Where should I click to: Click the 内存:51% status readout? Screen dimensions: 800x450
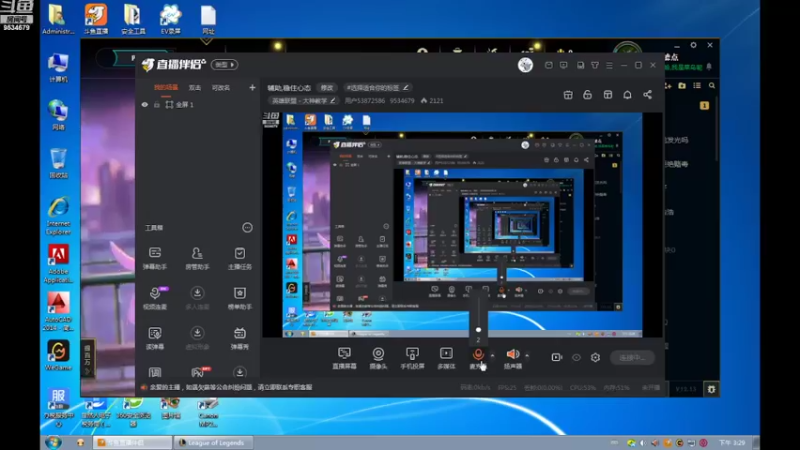tap(616, 388)
